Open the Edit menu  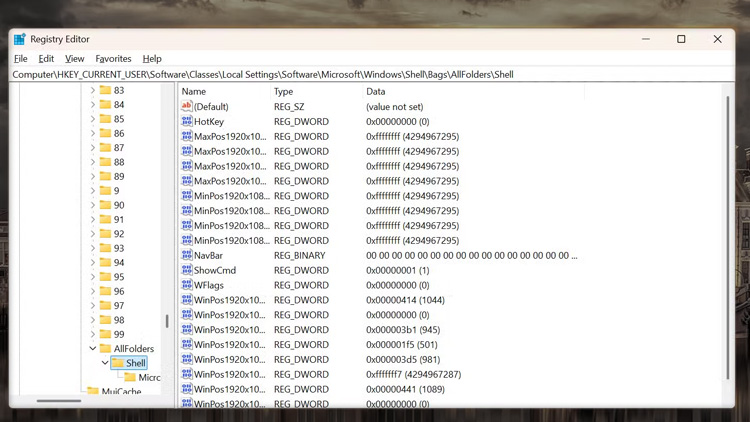[46, 58]
